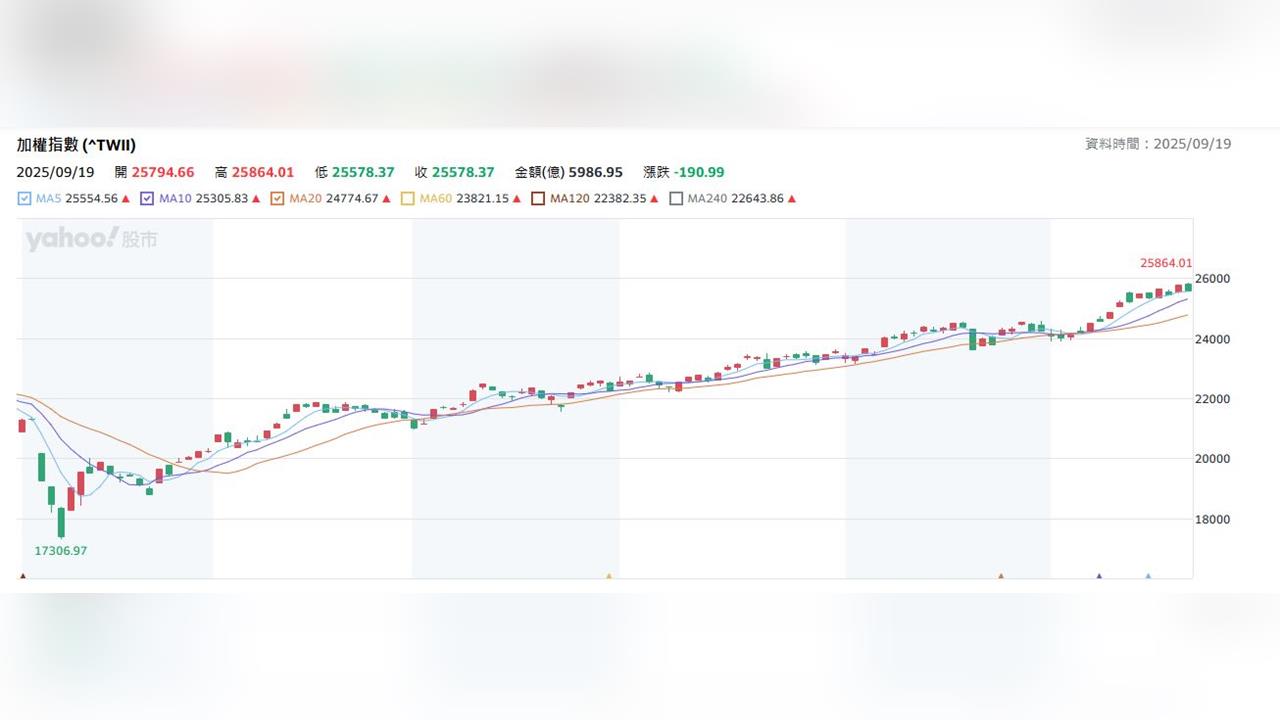Click the open price 25794.66
The image size is (1280, 720).
(x=163, y=172)
